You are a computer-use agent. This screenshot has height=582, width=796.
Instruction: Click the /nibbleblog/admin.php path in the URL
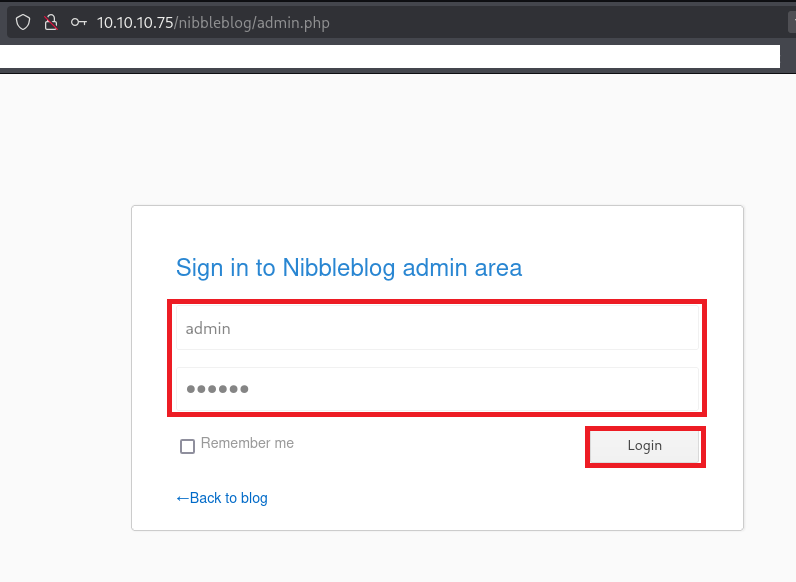(252, 23)
